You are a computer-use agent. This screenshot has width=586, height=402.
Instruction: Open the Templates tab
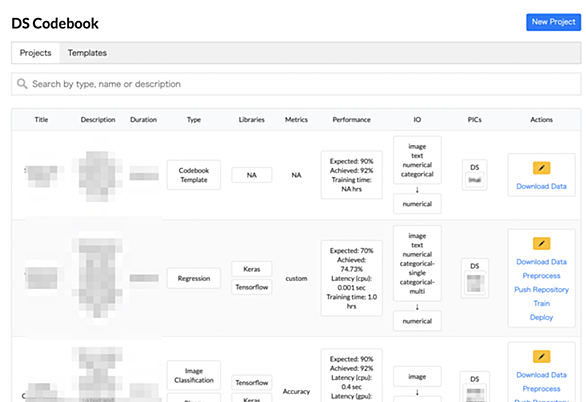pyautogui.click(x=87, y=53)
